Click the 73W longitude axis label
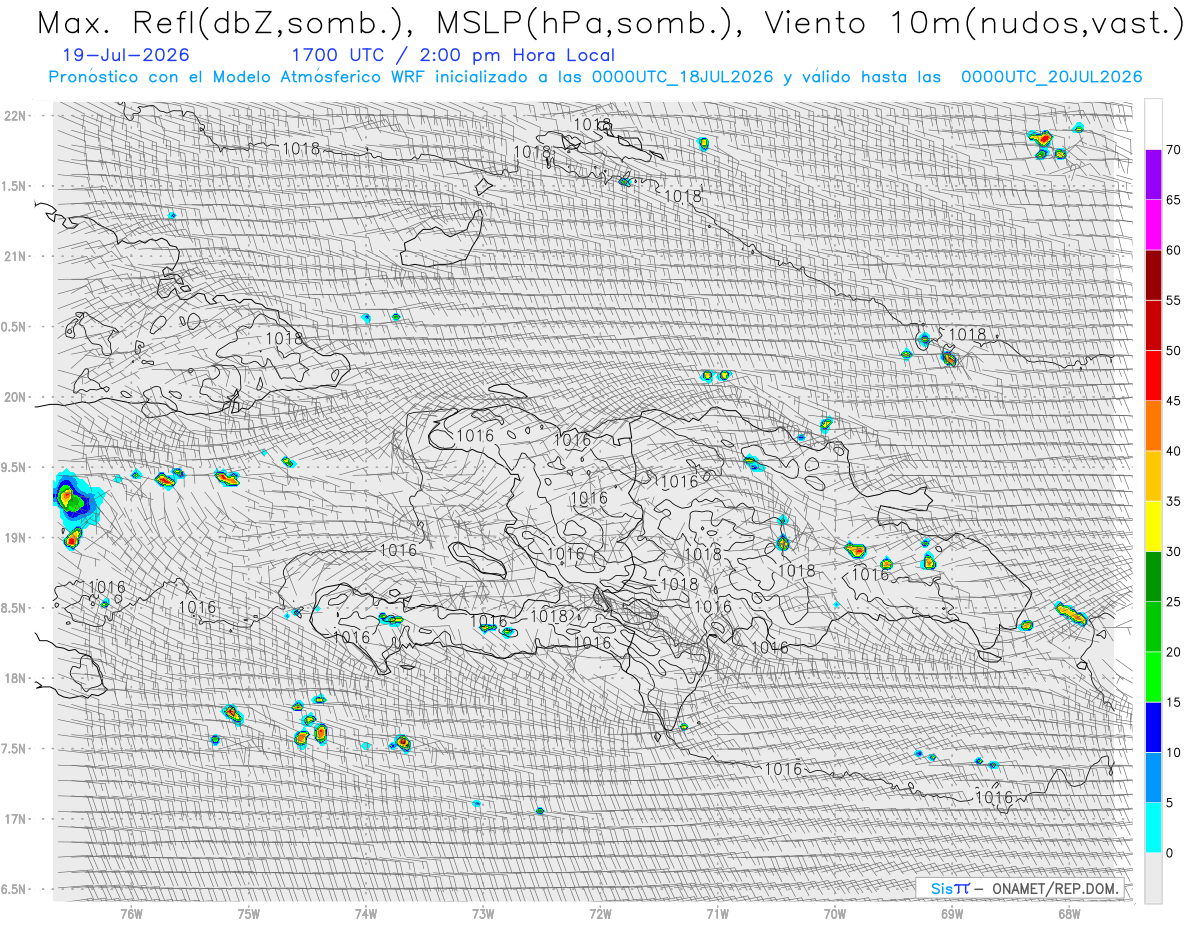 (483, 915)
